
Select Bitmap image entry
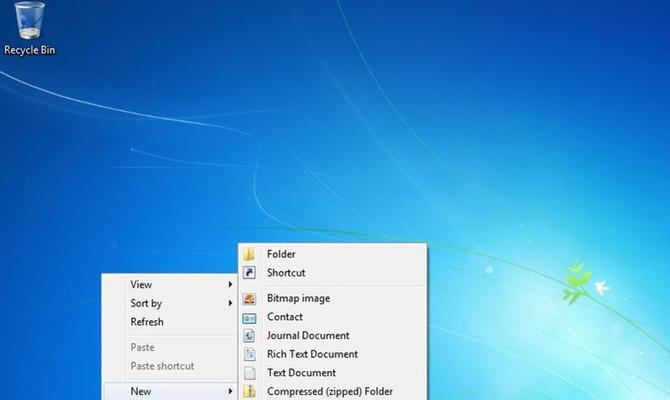pyautogui.click(x=332, y=298)
